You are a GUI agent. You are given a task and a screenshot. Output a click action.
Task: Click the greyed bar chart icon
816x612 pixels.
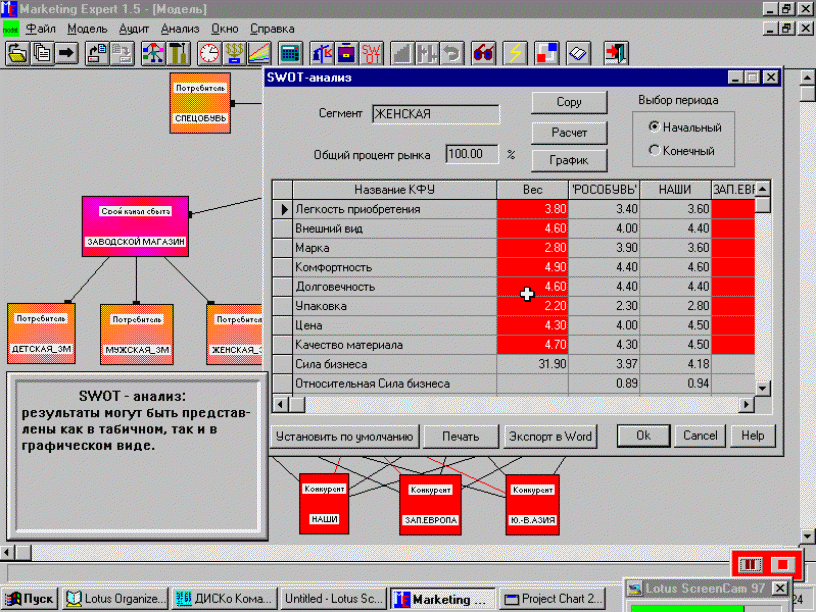(402, 53)
